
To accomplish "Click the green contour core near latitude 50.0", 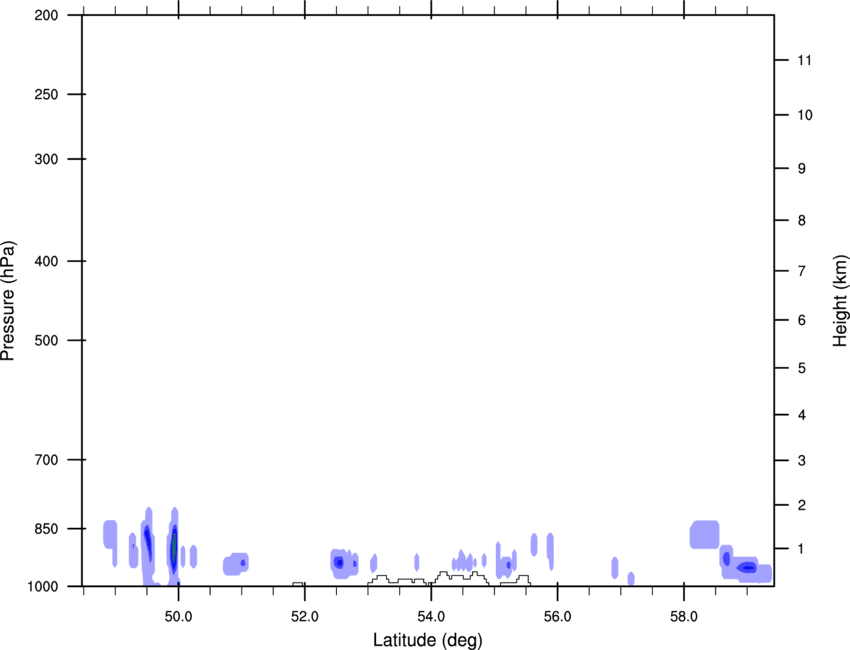I will 174,547.
